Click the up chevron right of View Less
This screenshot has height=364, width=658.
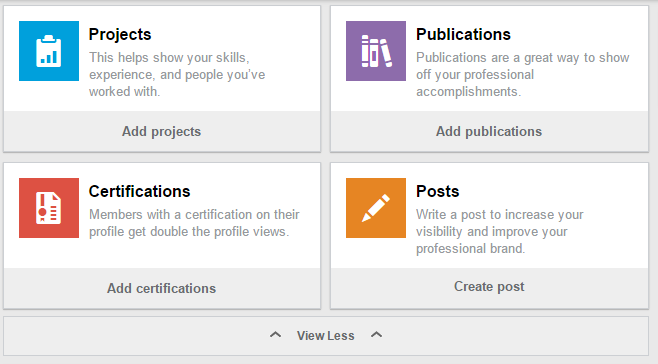tap(376, 335)
